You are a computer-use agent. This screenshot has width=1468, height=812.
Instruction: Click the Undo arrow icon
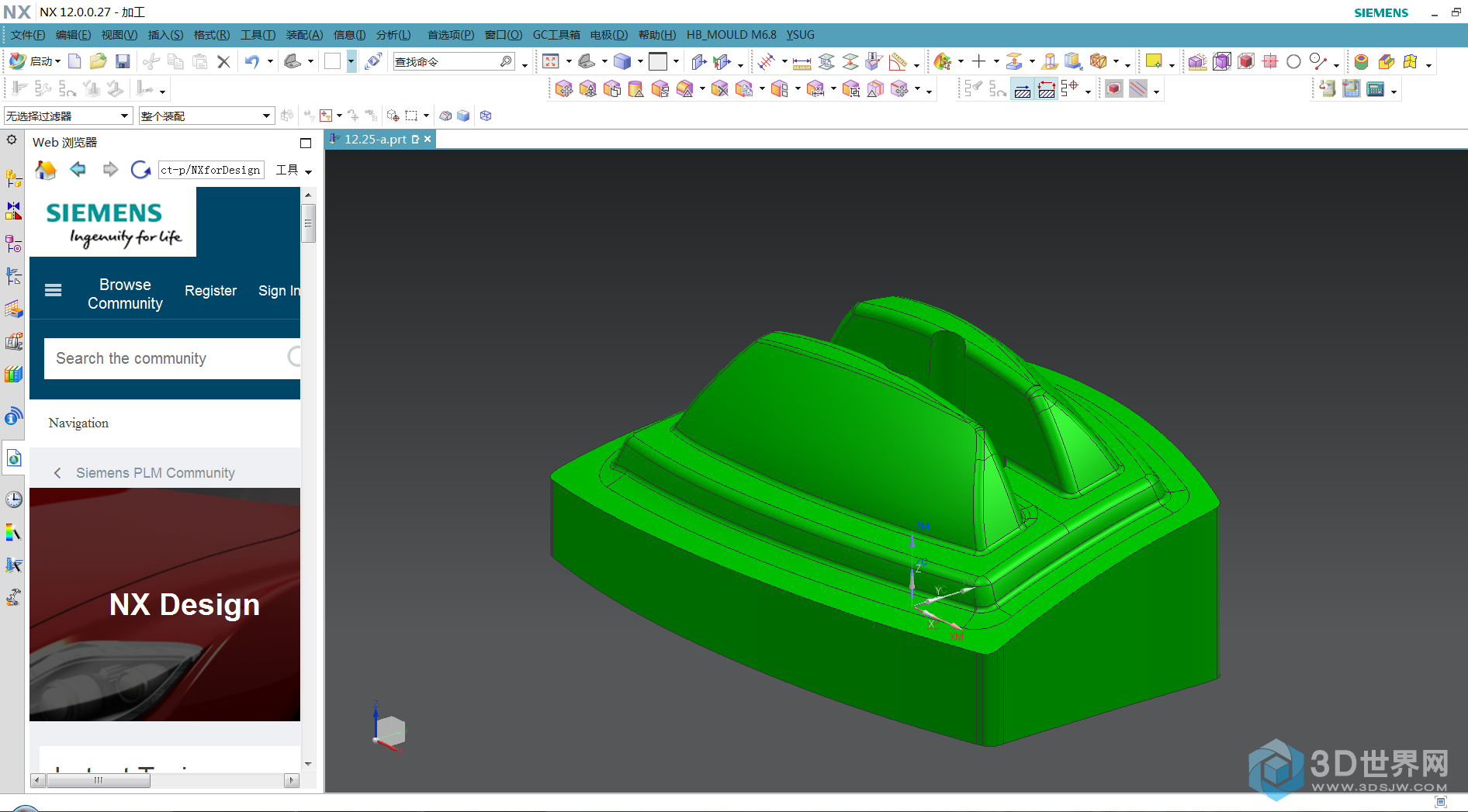coord(251,61)
